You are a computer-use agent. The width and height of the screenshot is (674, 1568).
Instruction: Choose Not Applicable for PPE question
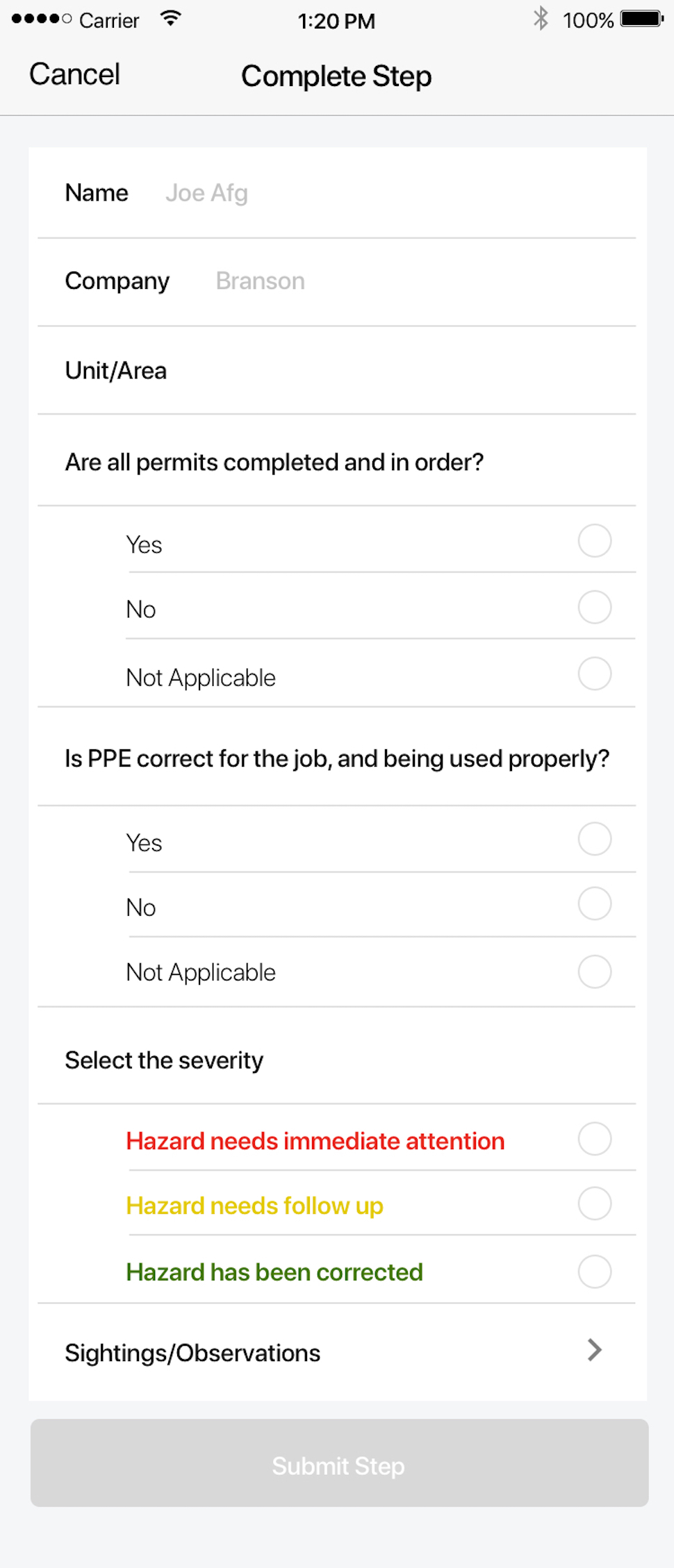pyautogui.click(x=594, y=971)
